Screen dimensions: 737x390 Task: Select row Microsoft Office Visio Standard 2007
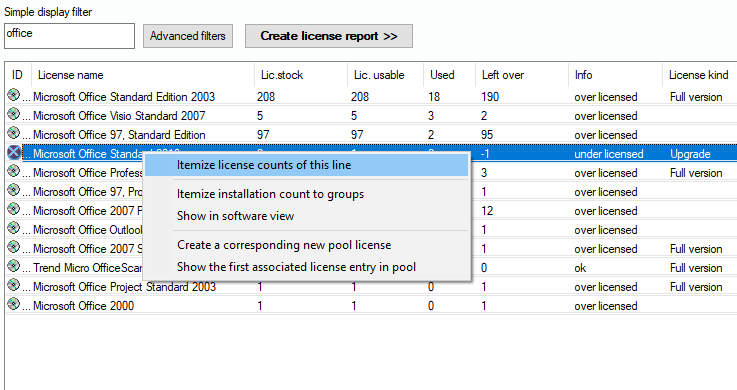click(371, 116)
